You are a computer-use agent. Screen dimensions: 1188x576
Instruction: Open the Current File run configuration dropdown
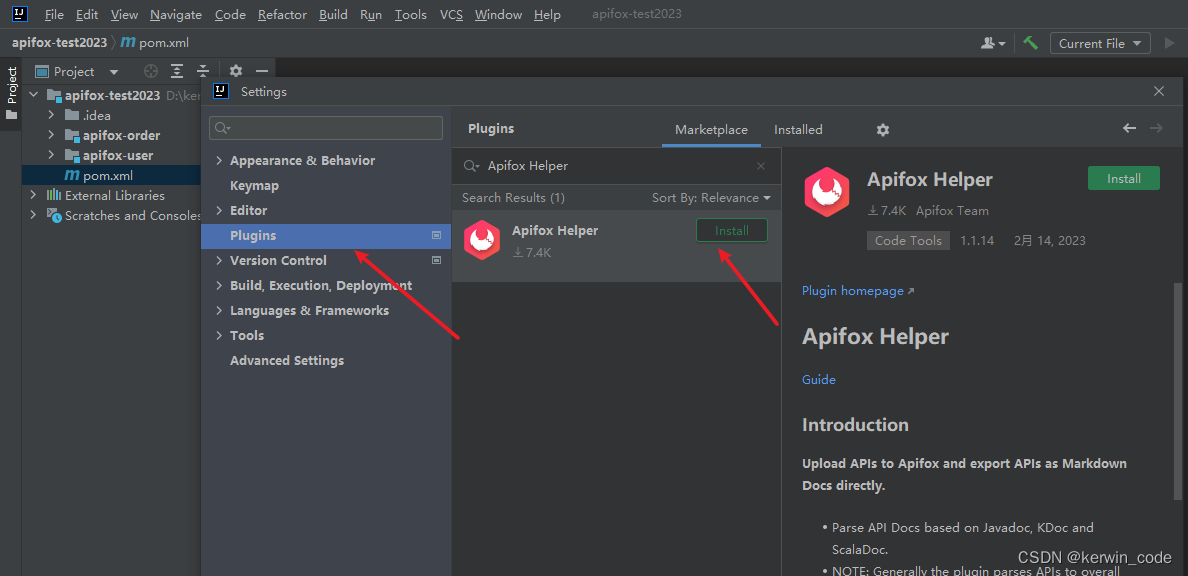[x=1100, y=43]
